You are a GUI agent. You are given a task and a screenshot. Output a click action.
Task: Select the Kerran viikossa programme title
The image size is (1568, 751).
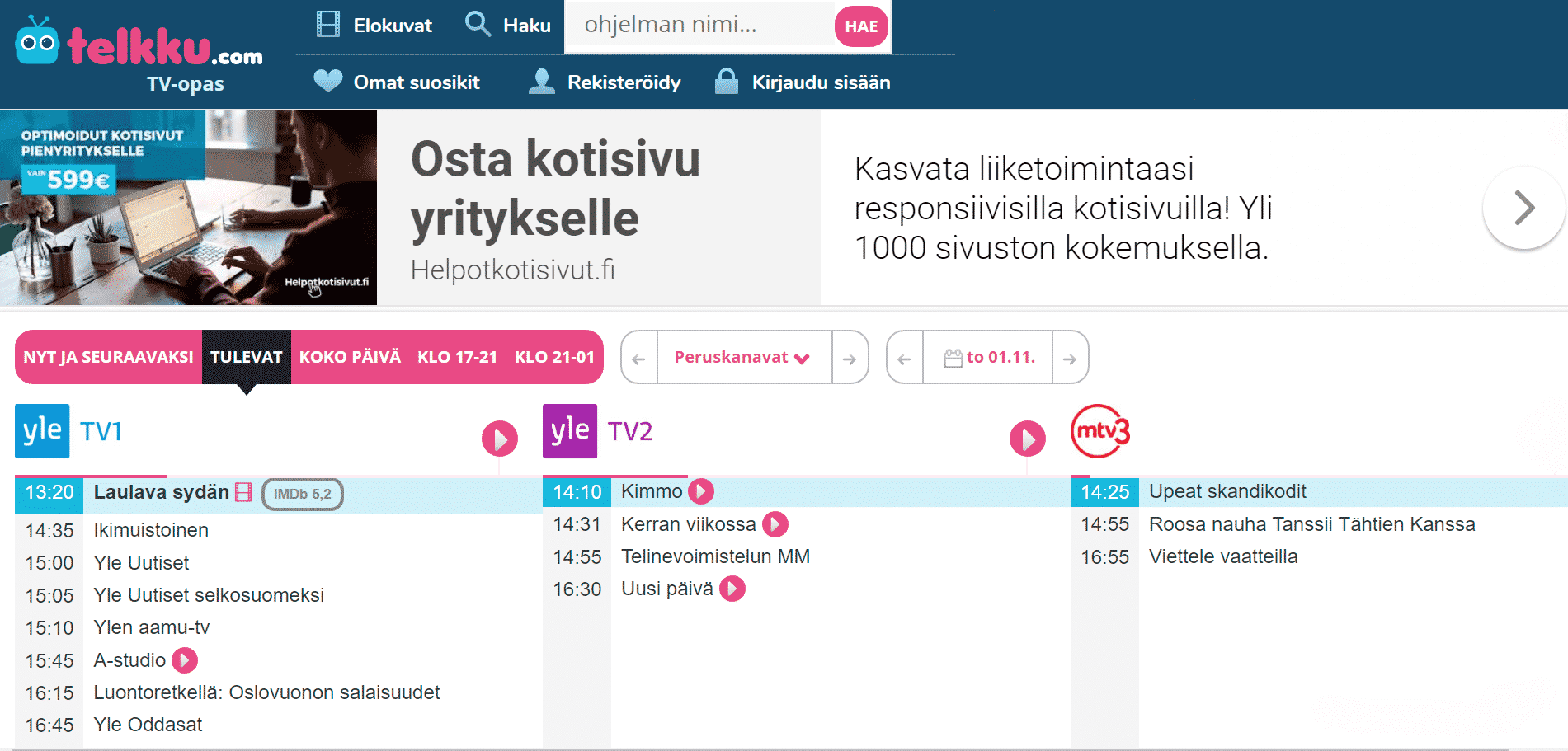688,524
